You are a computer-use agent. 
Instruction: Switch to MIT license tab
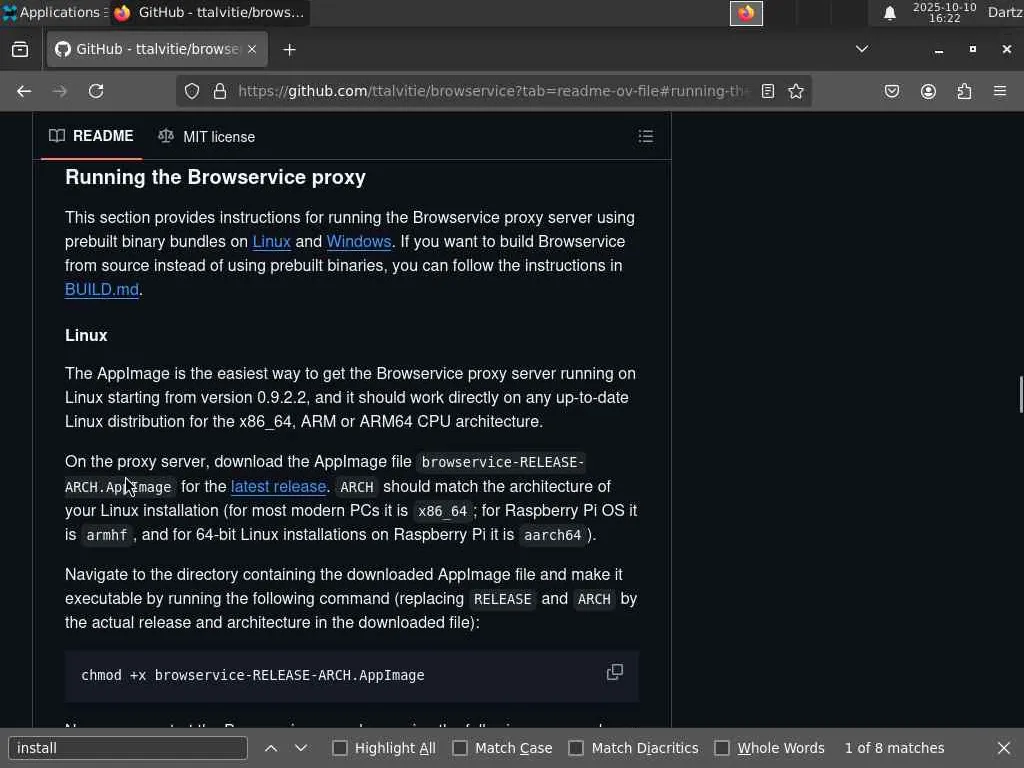point(206,136)
